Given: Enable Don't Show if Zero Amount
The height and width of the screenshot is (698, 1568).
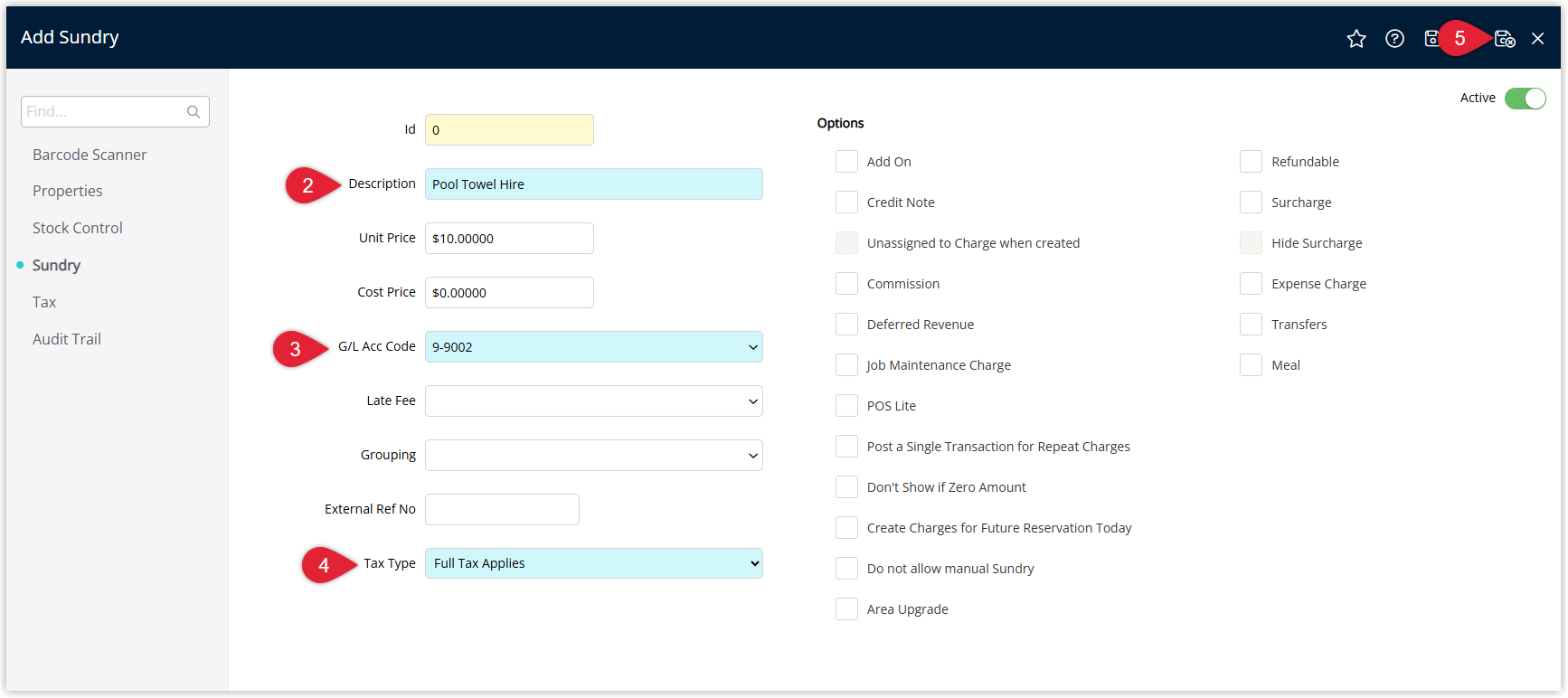Looking at the screenshot, I should [847, 487].
